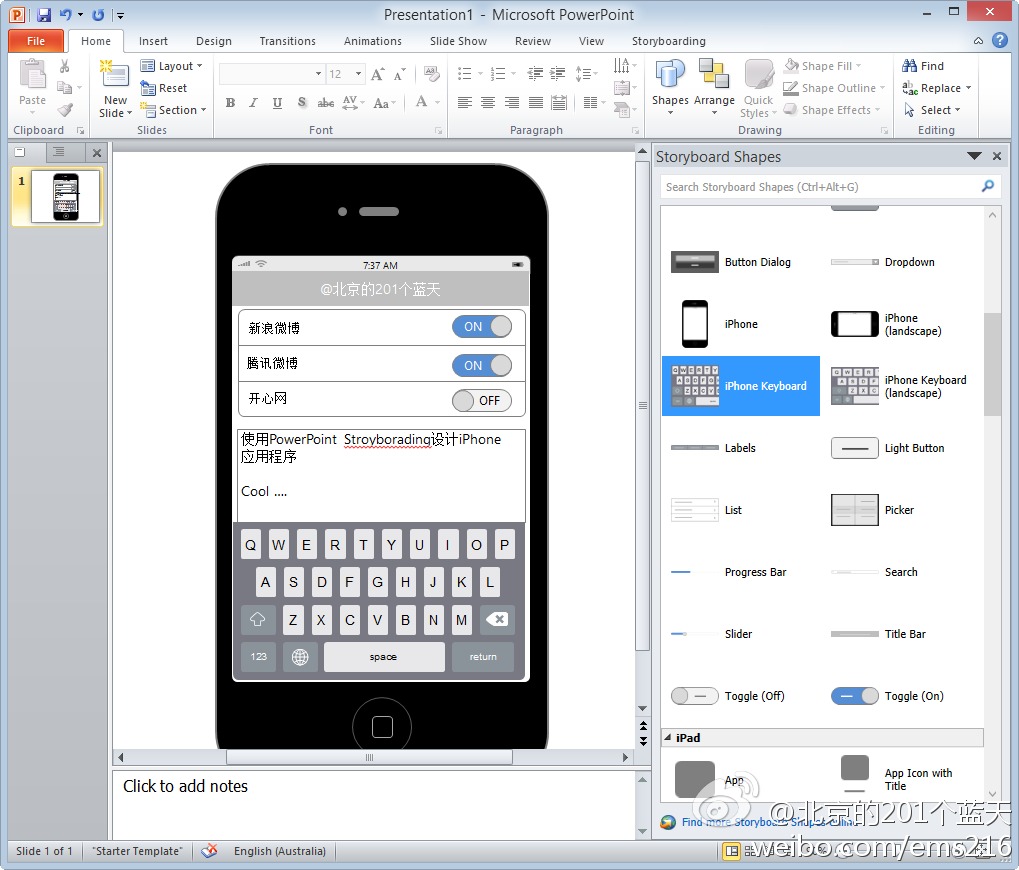Click the Find button
This screenshot has height=870, width=1019.
click(923, 66)
